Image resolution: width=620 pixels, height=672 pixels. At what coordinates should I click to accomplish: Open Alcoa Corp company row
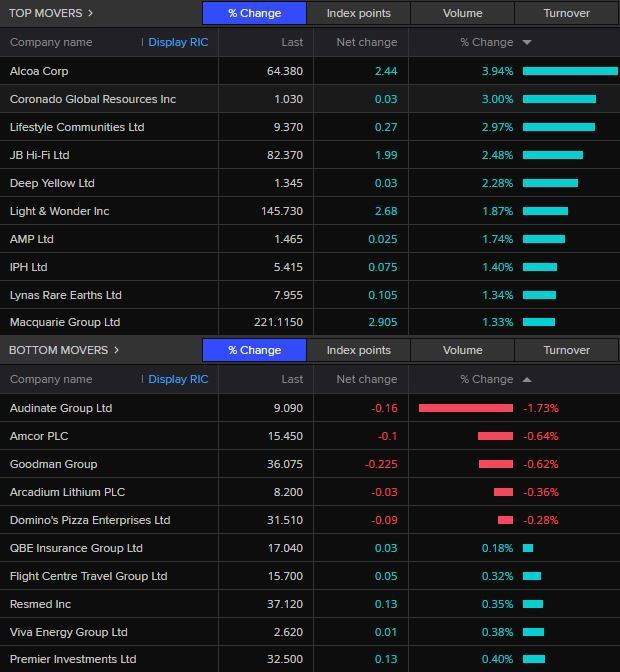[x=39, y=71]
